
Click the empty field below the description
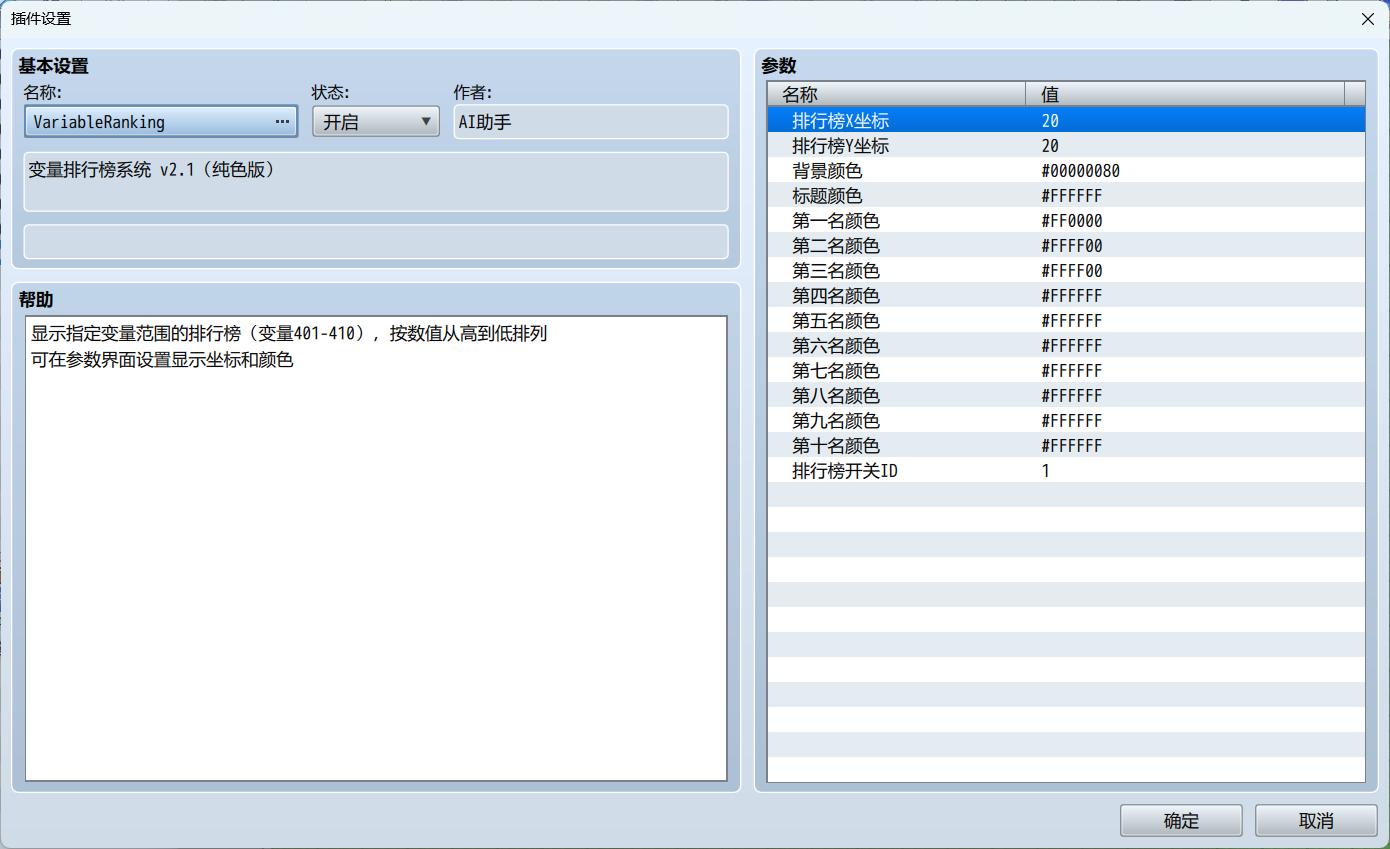tap(376, 242)
